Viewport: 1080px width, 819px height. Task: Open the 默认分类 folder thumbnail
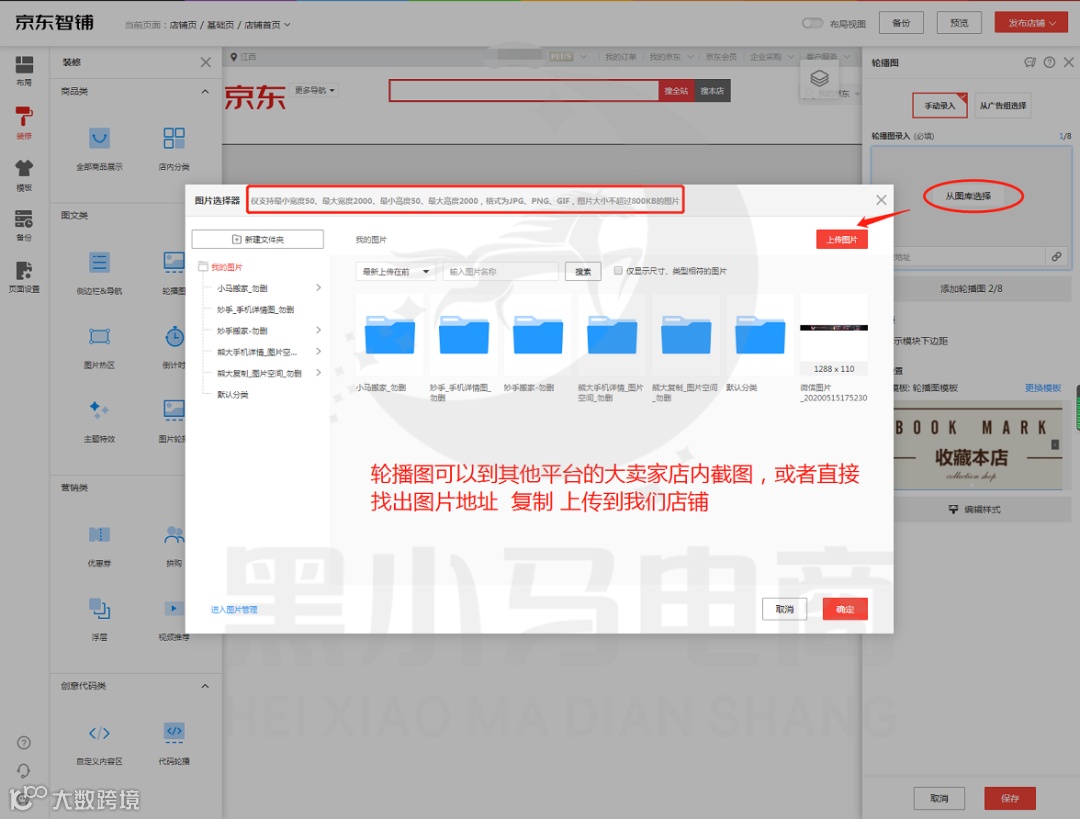760,335
